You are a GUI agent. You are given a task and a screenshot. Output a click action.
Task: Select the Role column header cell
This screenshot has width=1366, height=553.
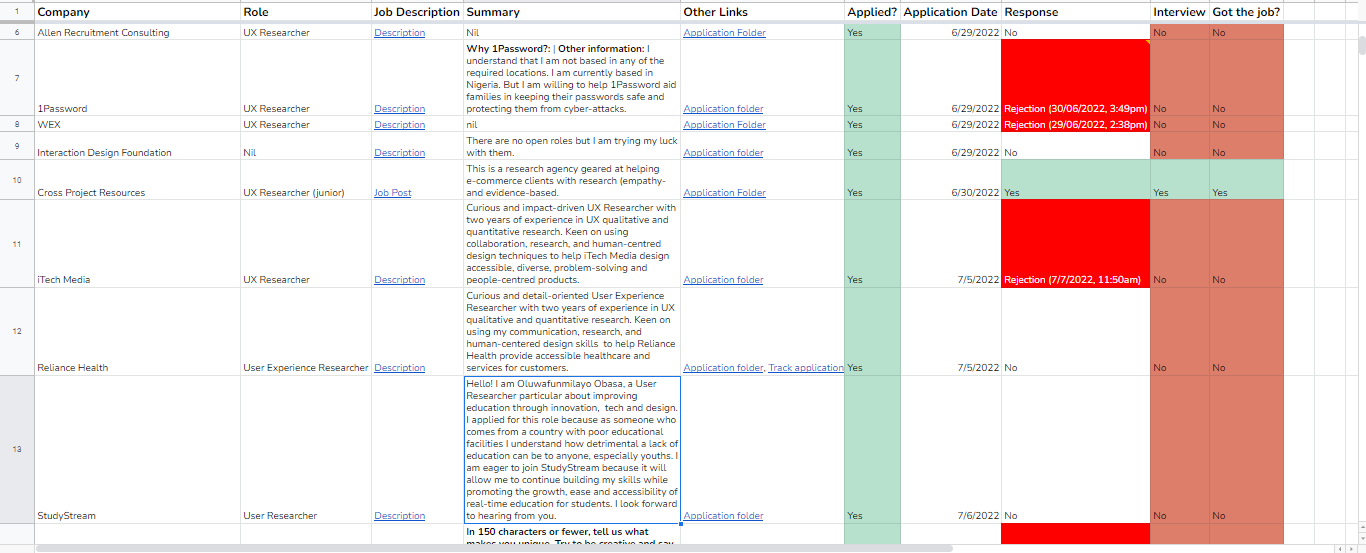pyautogui.click(x=306, y=12)
